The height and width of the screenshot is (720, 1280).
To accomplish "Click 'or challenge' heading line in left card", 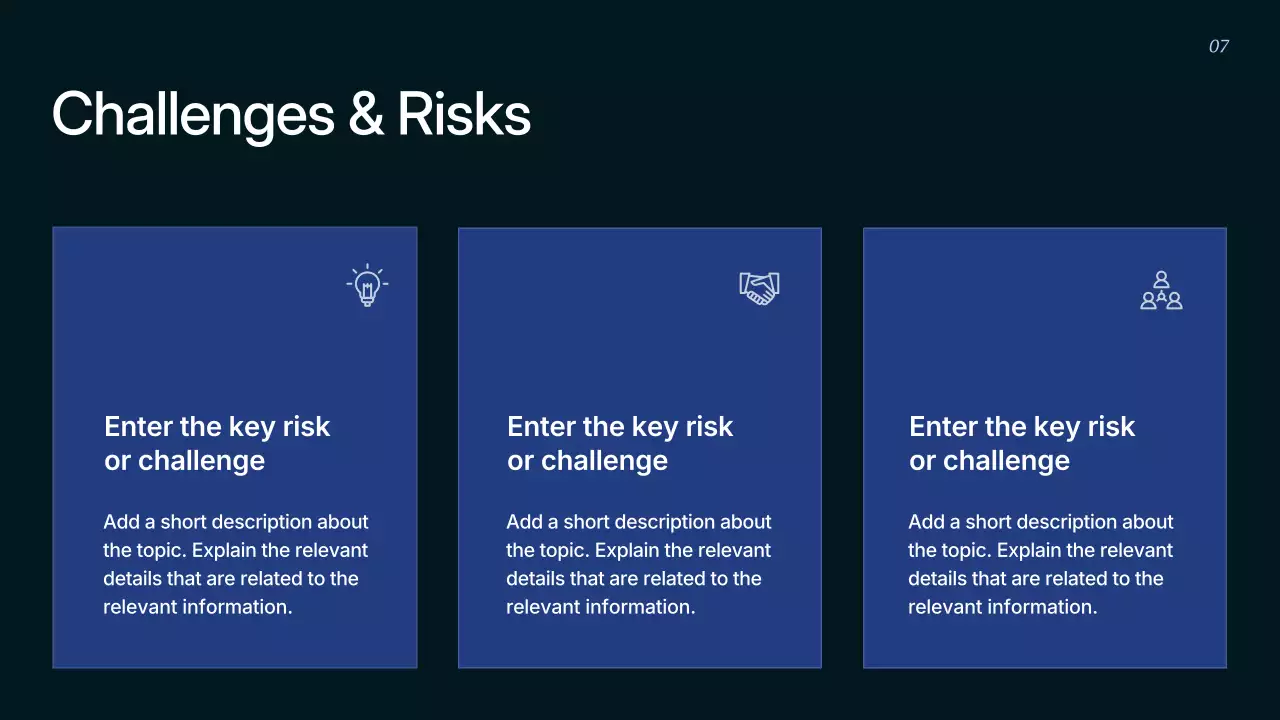I will pyautogui.click(x=185, y=461).
